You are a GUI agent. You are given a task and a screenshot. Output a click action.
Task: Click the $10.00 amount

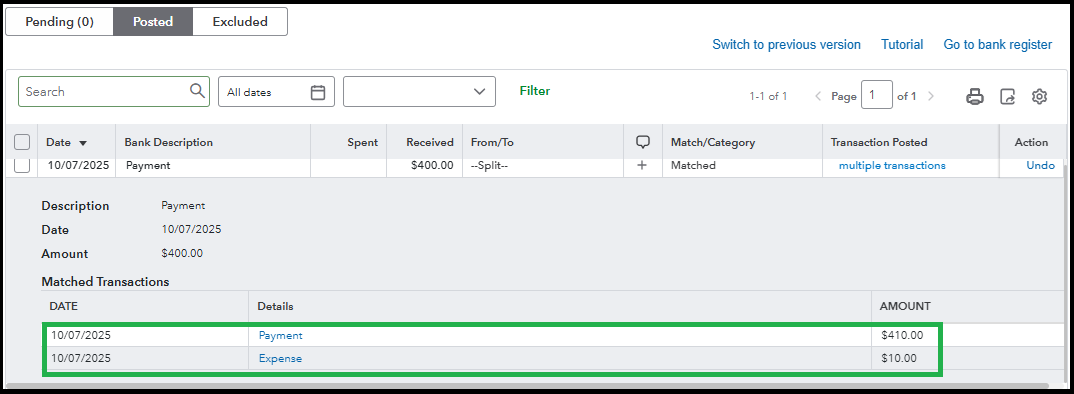coord(899,358)
